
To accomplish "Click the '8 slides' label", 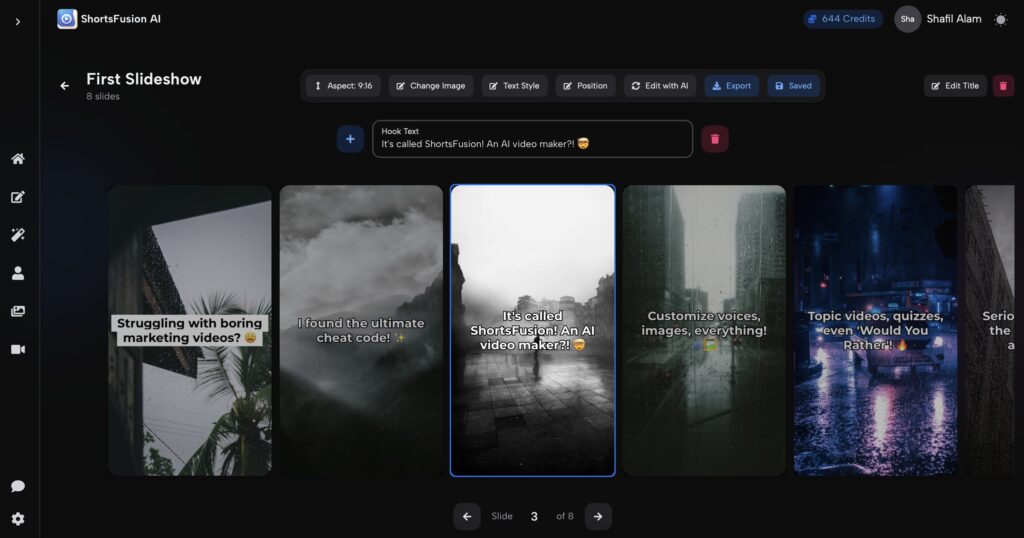I will click(103, 96).
